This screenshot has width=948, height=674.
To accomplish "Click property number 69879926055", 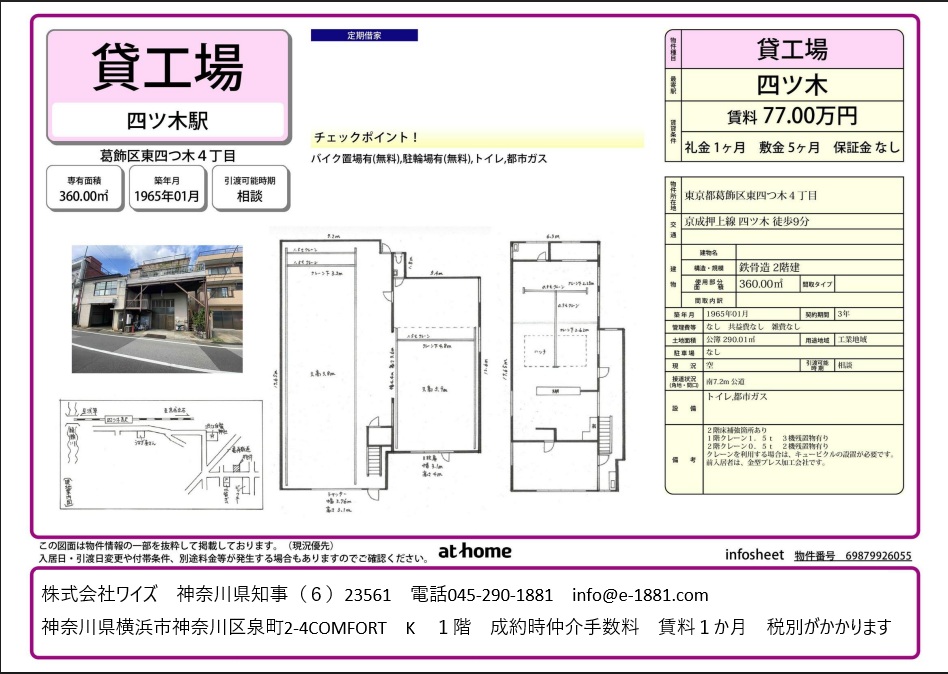I will [878, 555].
